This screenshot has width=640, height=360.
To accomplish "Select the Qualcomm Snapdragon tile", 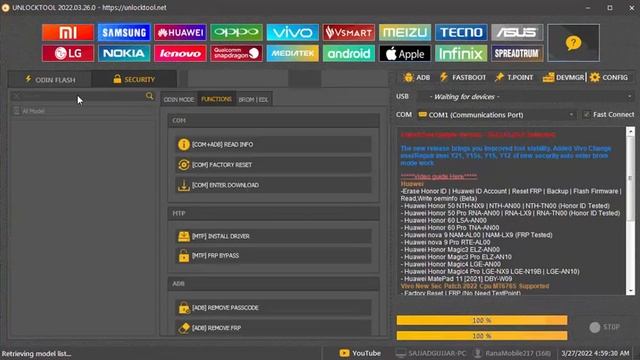I will click(236, 53).
